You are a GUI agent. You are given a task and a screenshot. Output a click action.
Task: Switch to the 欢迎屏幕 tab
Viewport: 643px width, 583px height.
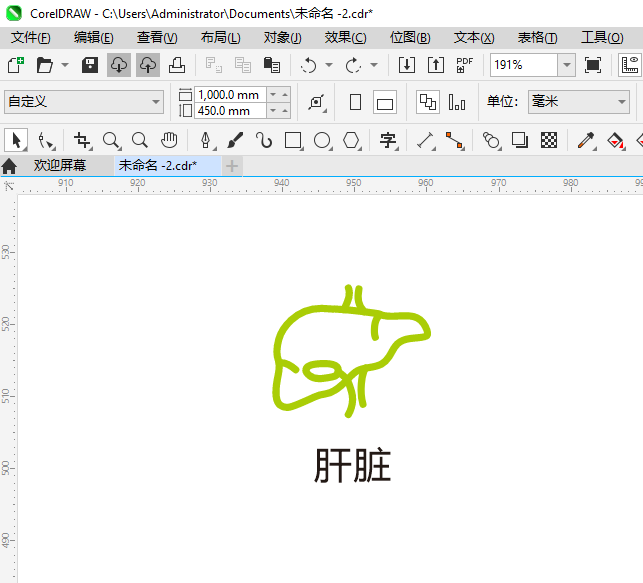pyautogui.click(x=60, y=166)
